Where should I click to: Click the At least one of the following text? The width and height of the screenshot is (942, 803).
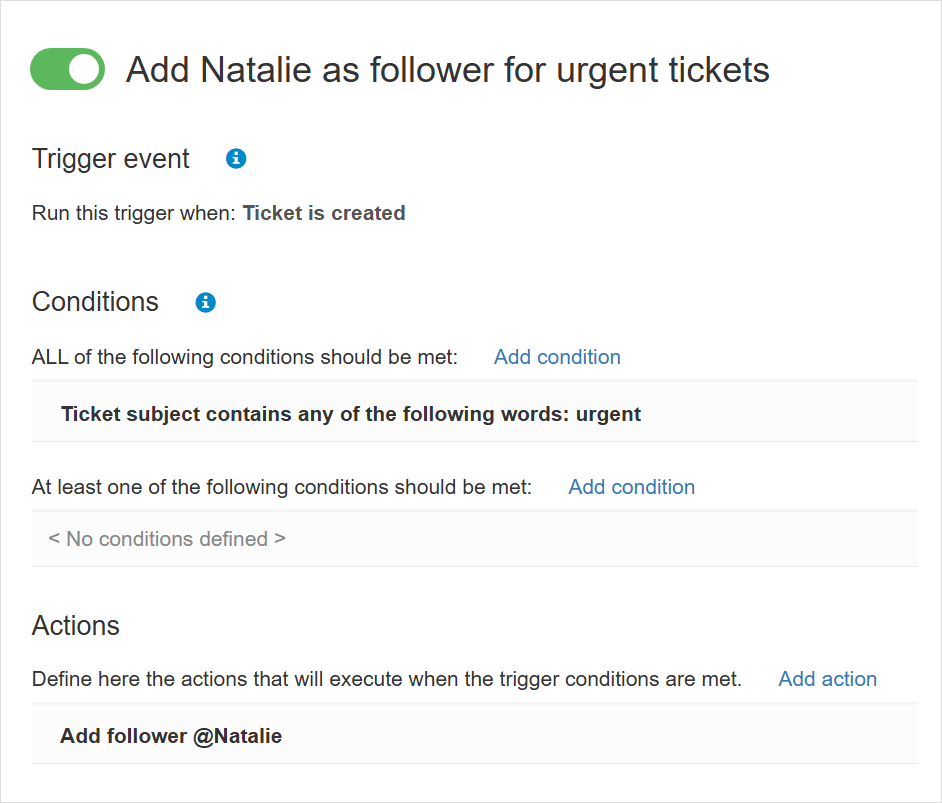(x=282, y=487)
